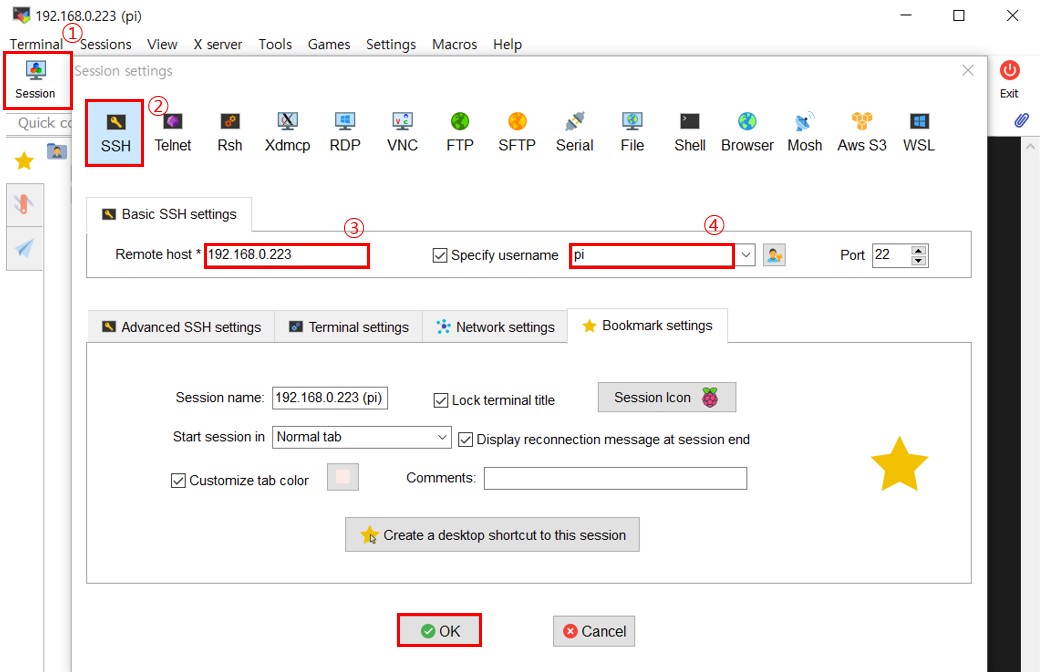Select the RDP session type
This screenshot has width=1040, height=672.
tap(345, 133)
